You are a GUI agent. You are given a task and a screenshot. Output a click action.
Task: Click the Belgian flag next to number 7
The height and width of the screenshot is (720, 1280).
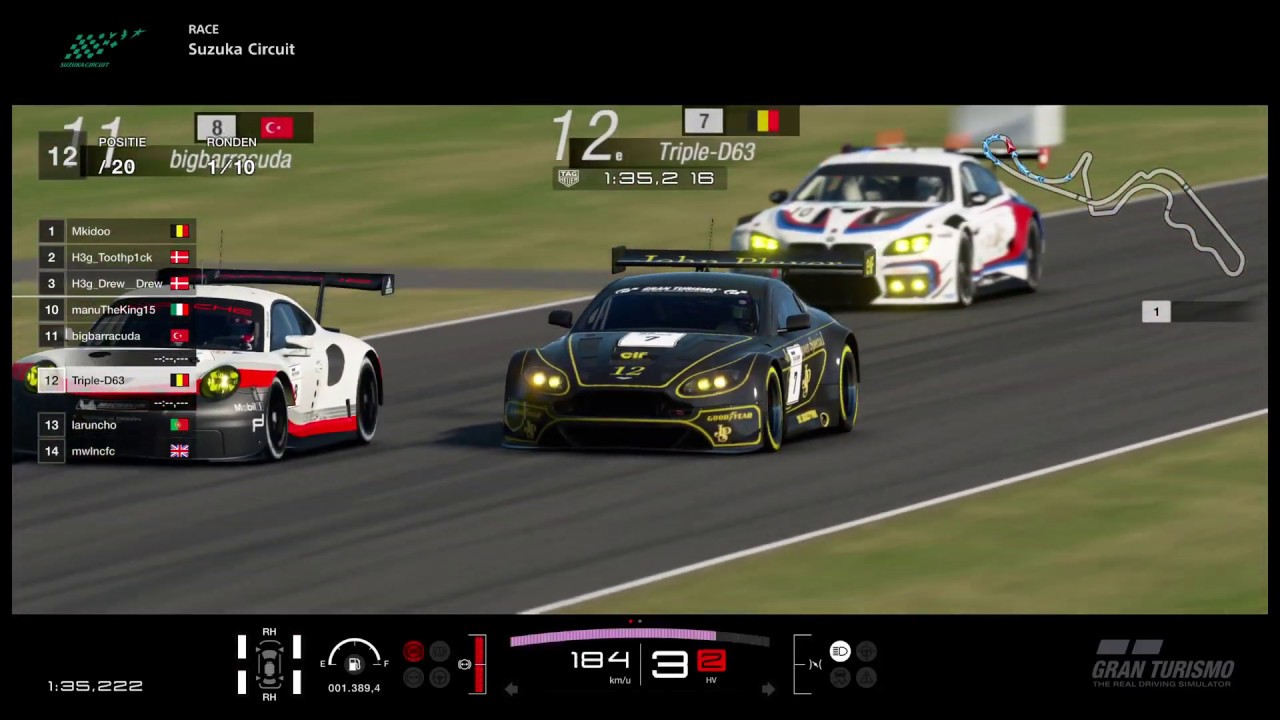pos(767,121)
